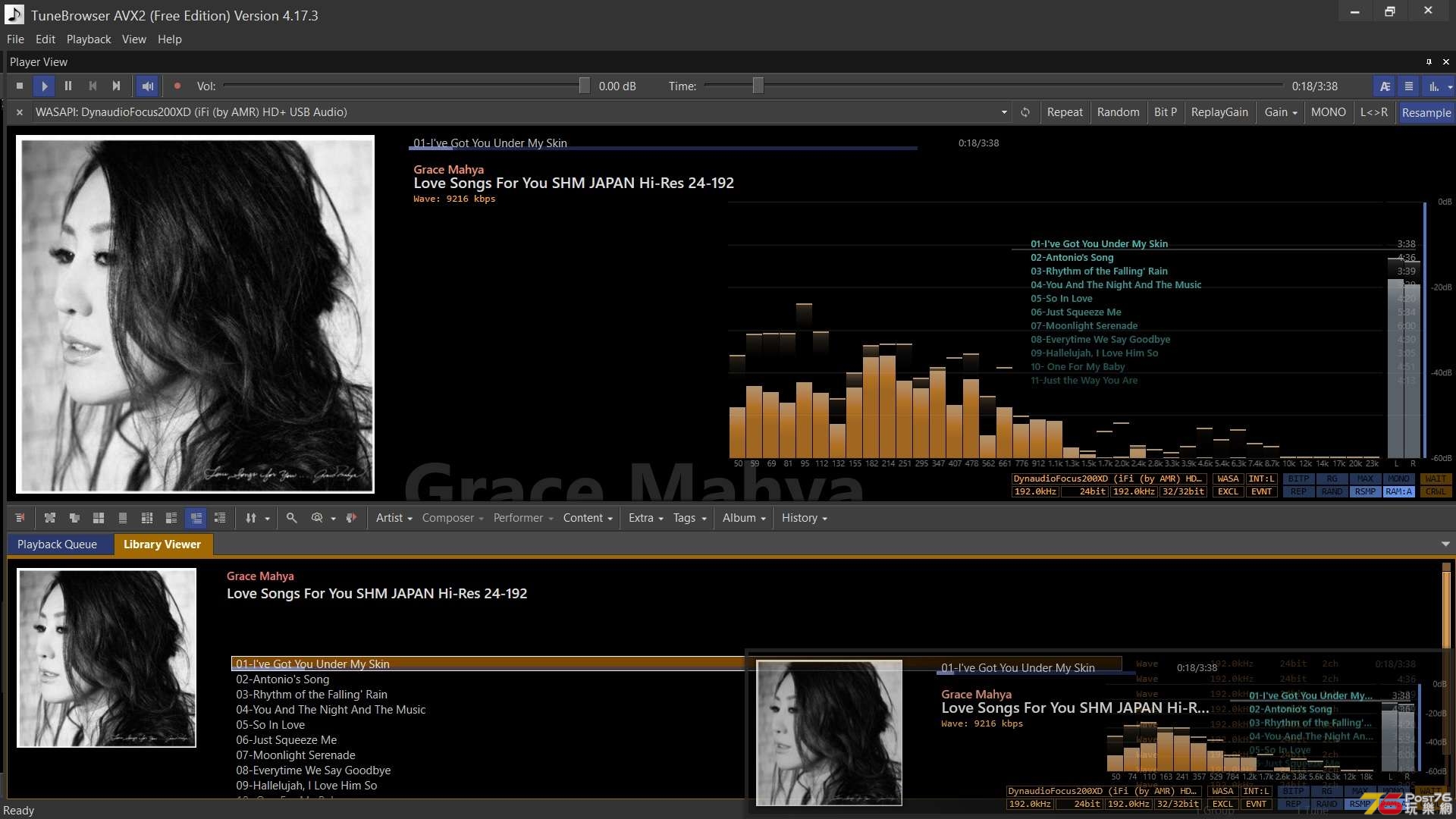Viewport: 1456px width, 819px height.
Task: Click the playback time slider handle
Action: coord(758,86)
